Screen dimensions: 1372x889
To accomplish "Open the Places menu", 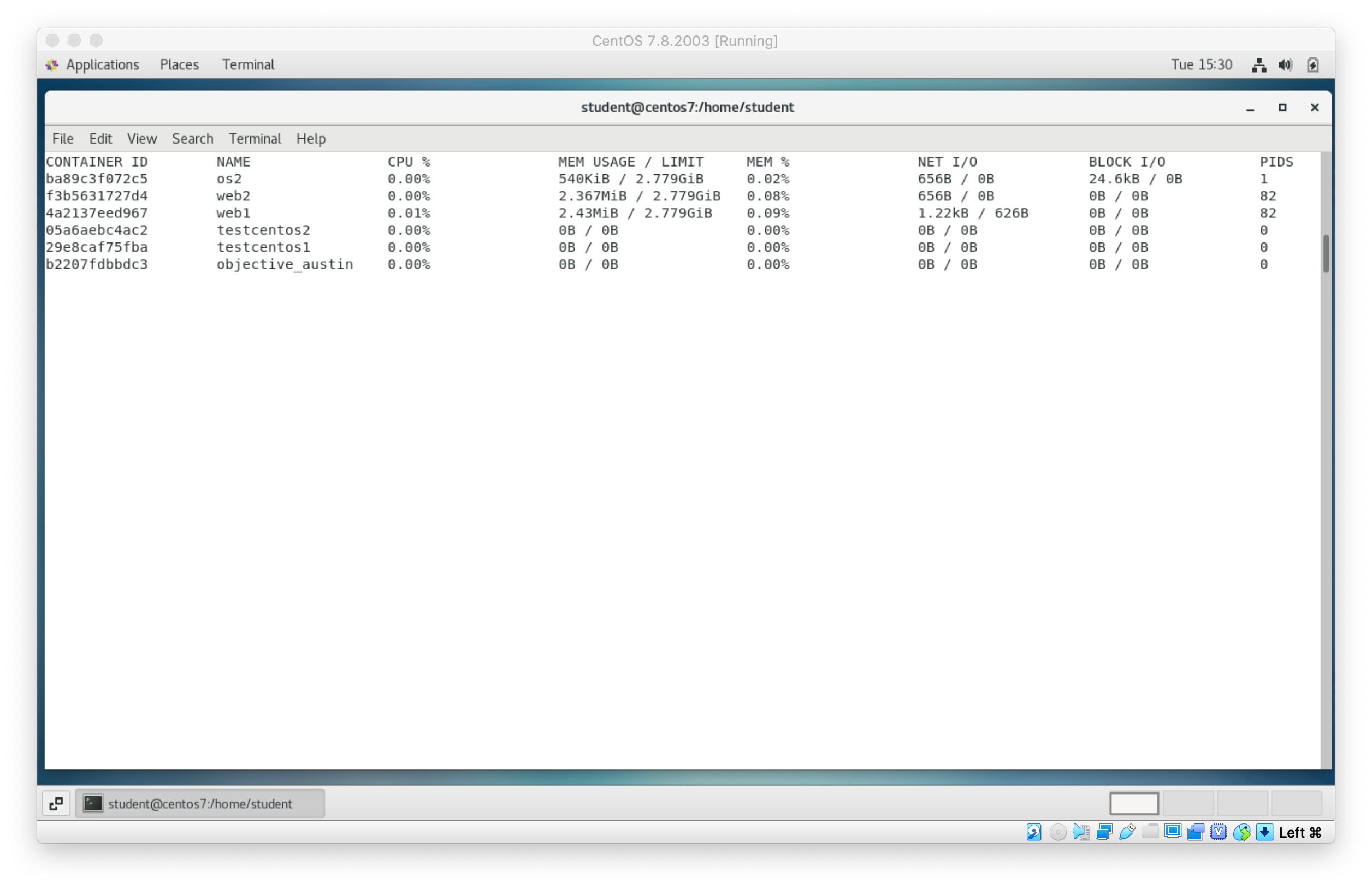I will [179, 64].
